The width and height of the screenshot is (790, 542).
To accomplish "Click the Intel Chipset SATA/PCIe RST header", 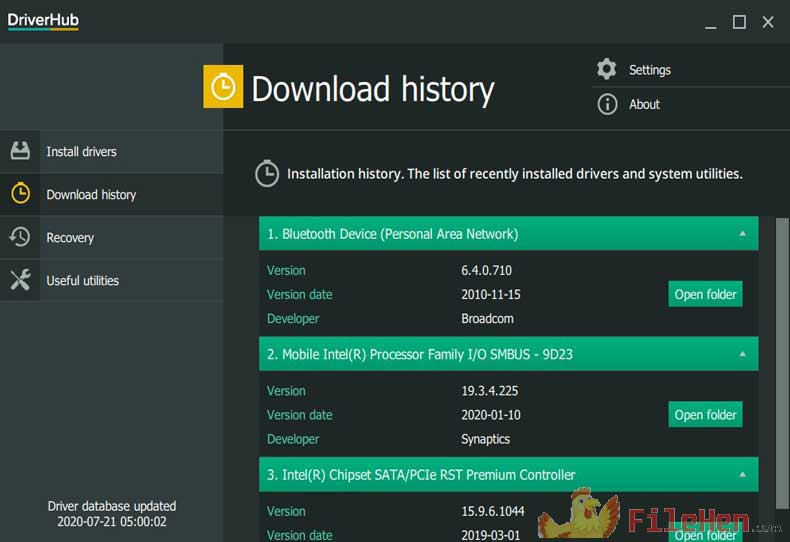I will [508, 475].
